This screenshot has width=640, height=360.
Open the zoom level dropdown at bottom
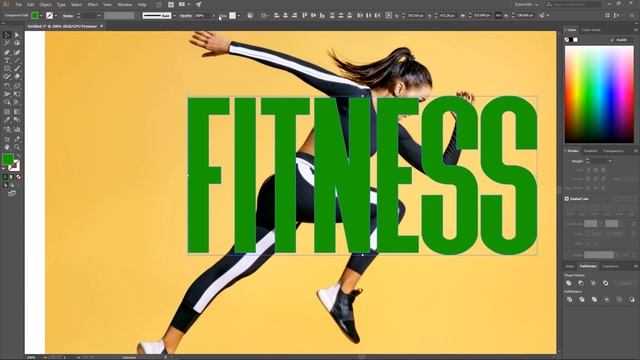pos(45,357)
